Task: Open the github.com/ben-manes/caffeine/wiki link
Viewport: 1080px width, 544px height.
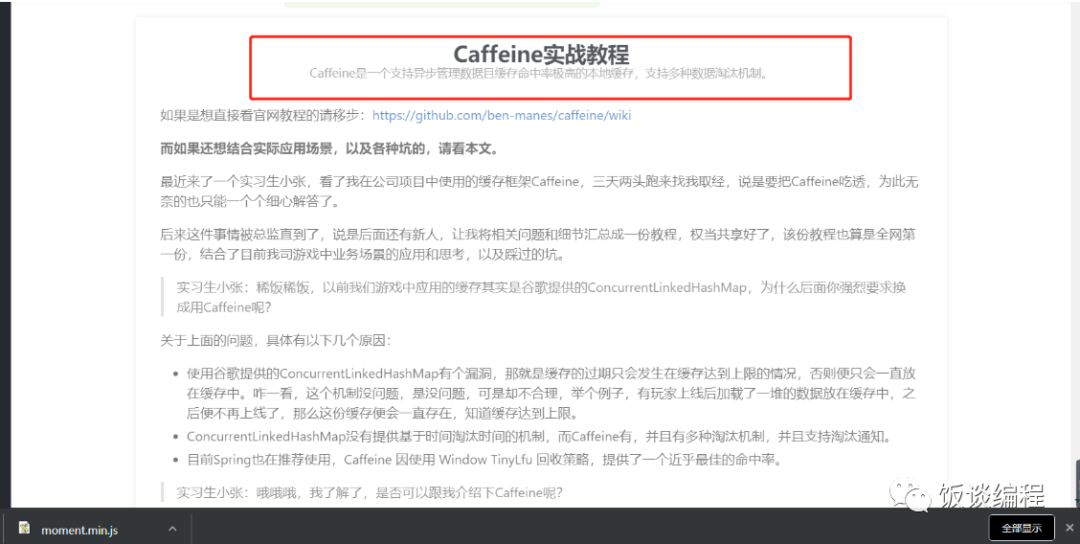Action: pos(501,116)
